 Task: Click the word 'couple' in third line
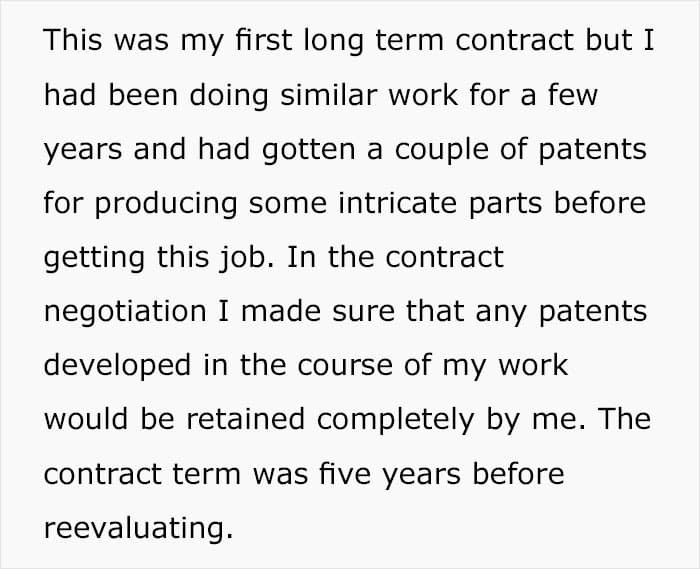pos(441,149)
